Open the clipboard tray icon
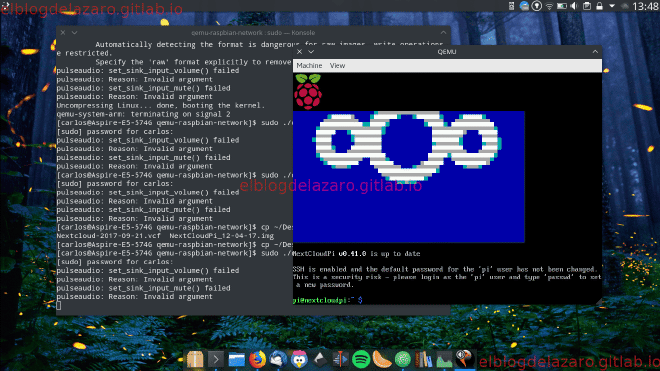Viewport: 660px width, 371px height. pos(587,6)
